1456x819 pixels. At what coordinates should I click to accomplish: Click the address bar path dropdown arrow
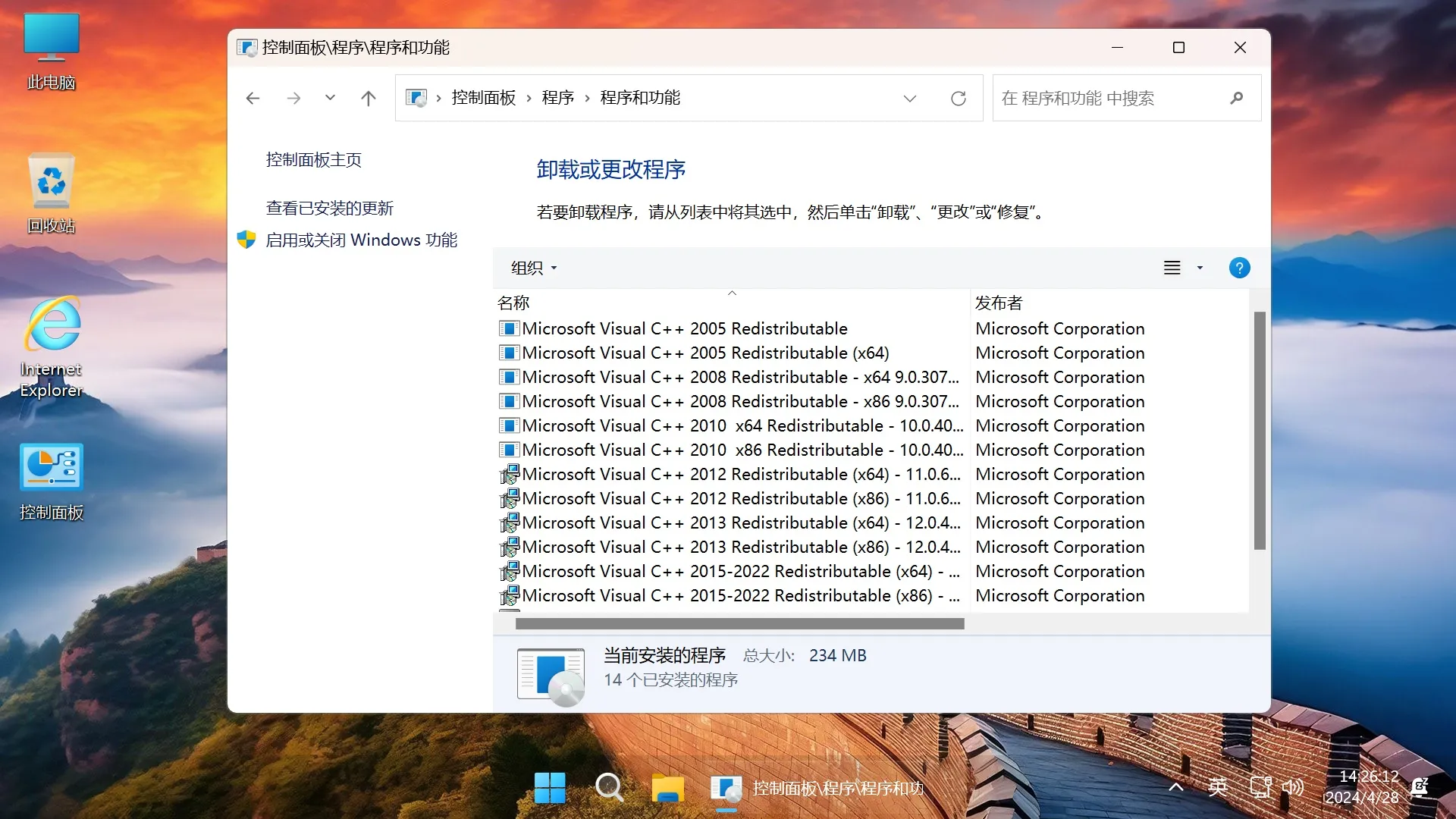909,97
